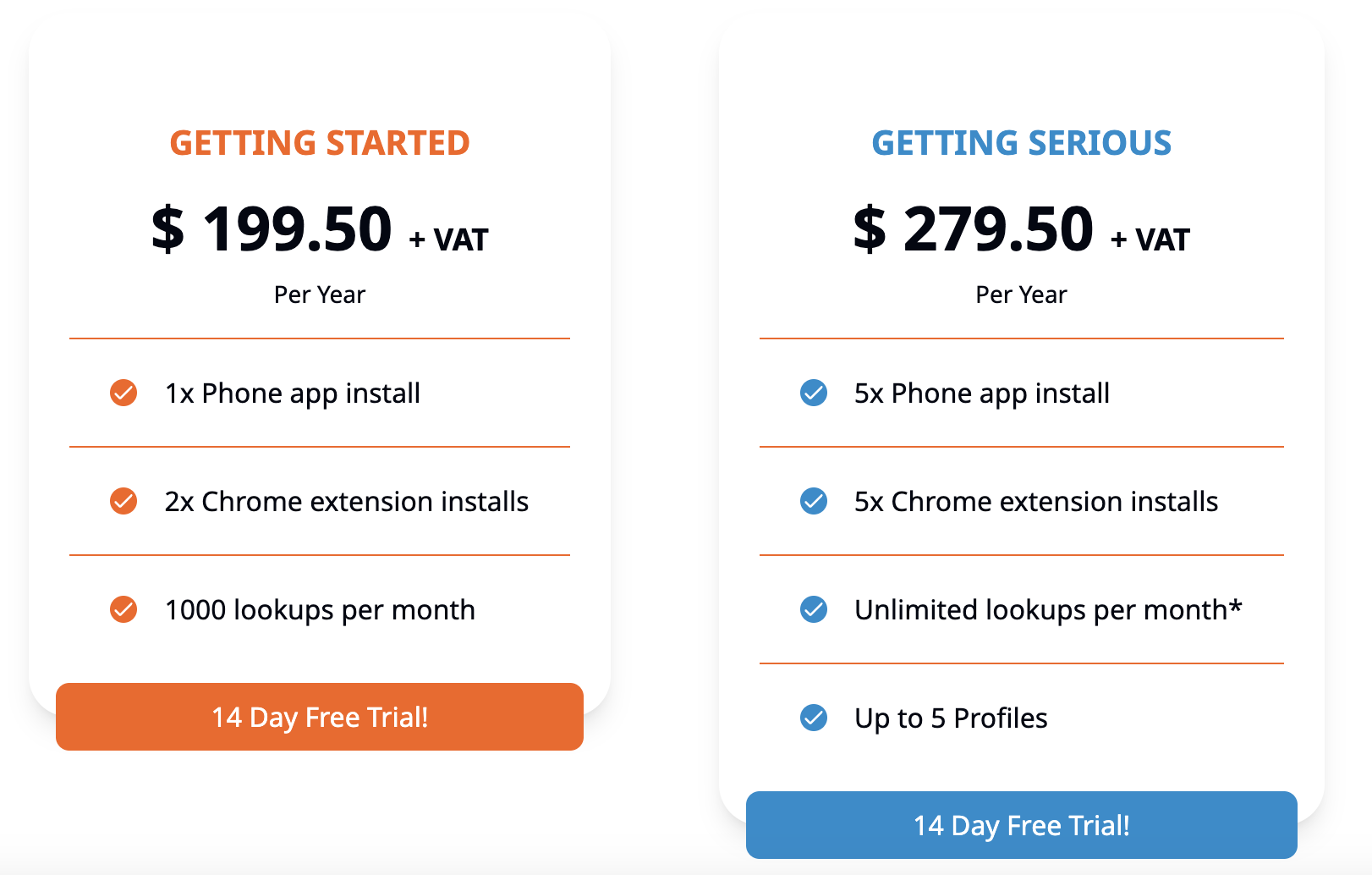The image size is (1372, 875).
Task: Click blue checkmark beside 5x Chrome extension installs
Action: pyautogui.click(x=814, y=501)
